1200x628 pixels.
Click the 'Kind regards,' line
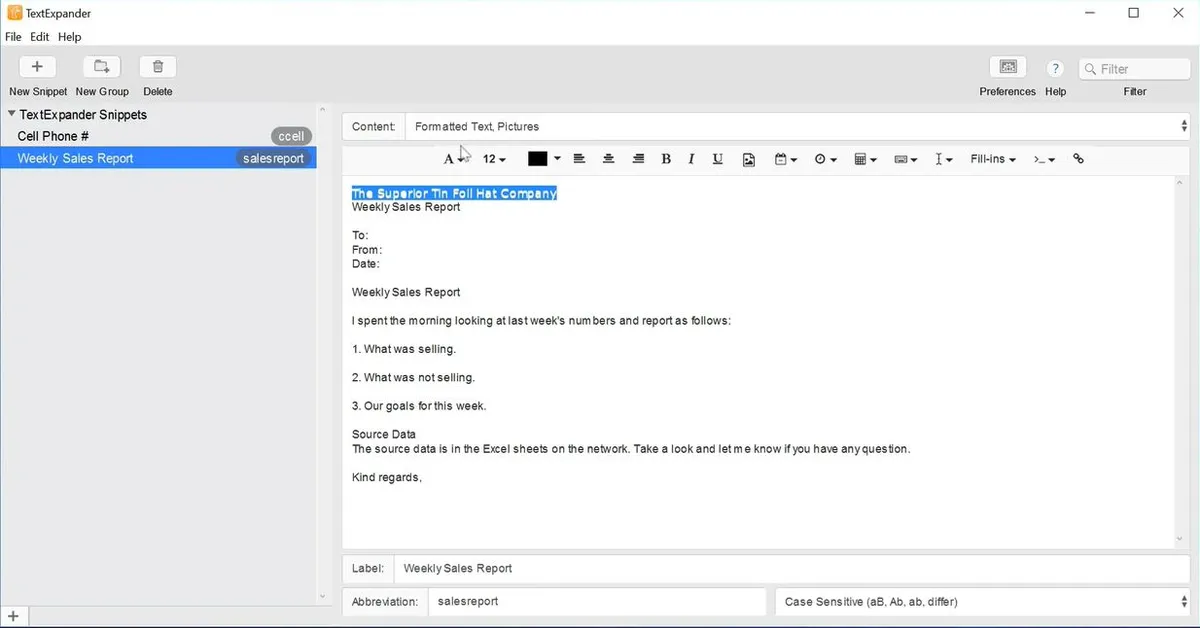click(x=387, y=477)
